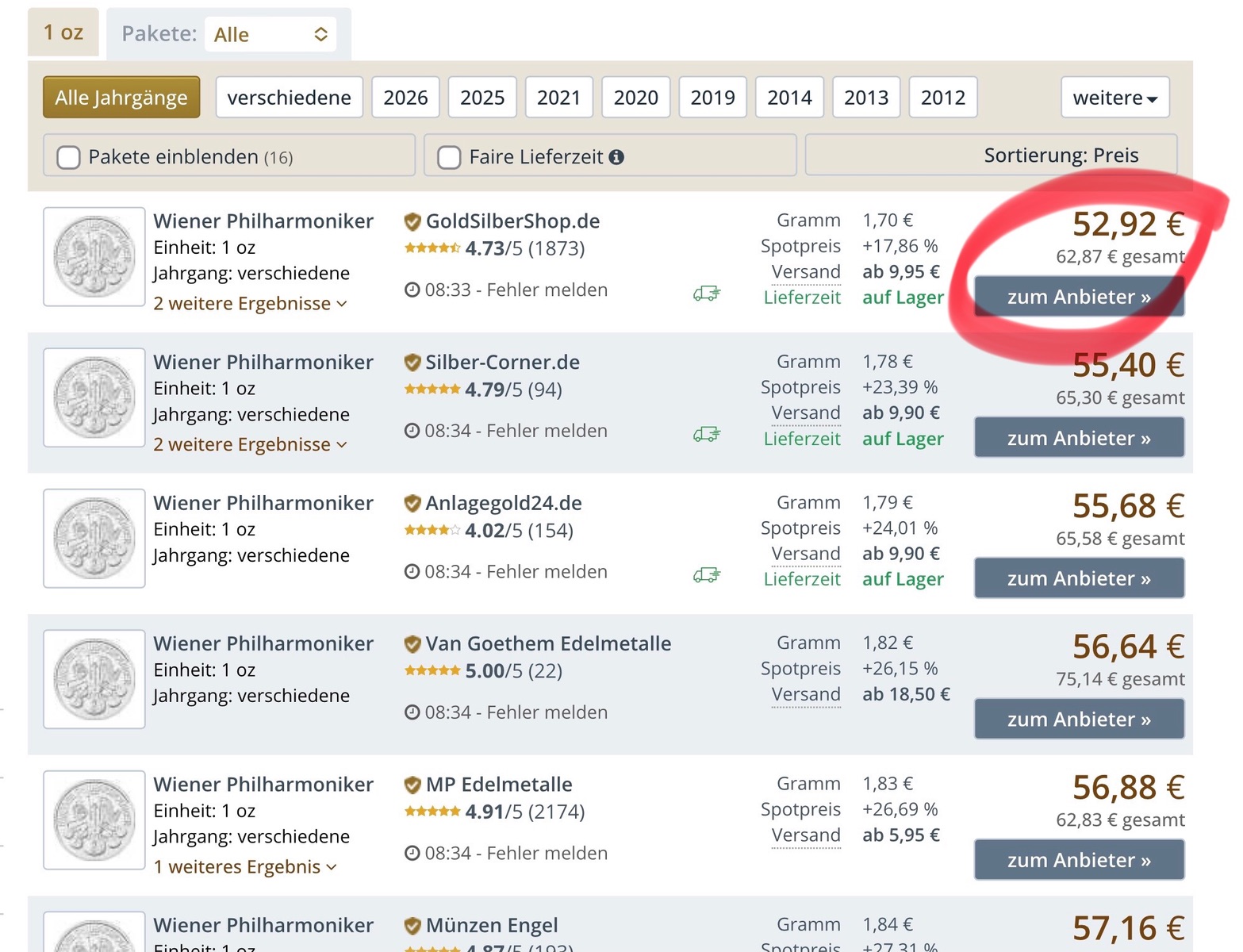Image resolution: width=1243 pixels, height=952 pixels.
Task: Click the delivery truck icon for GoldSilberShop.de
Action: pos(706,294)
